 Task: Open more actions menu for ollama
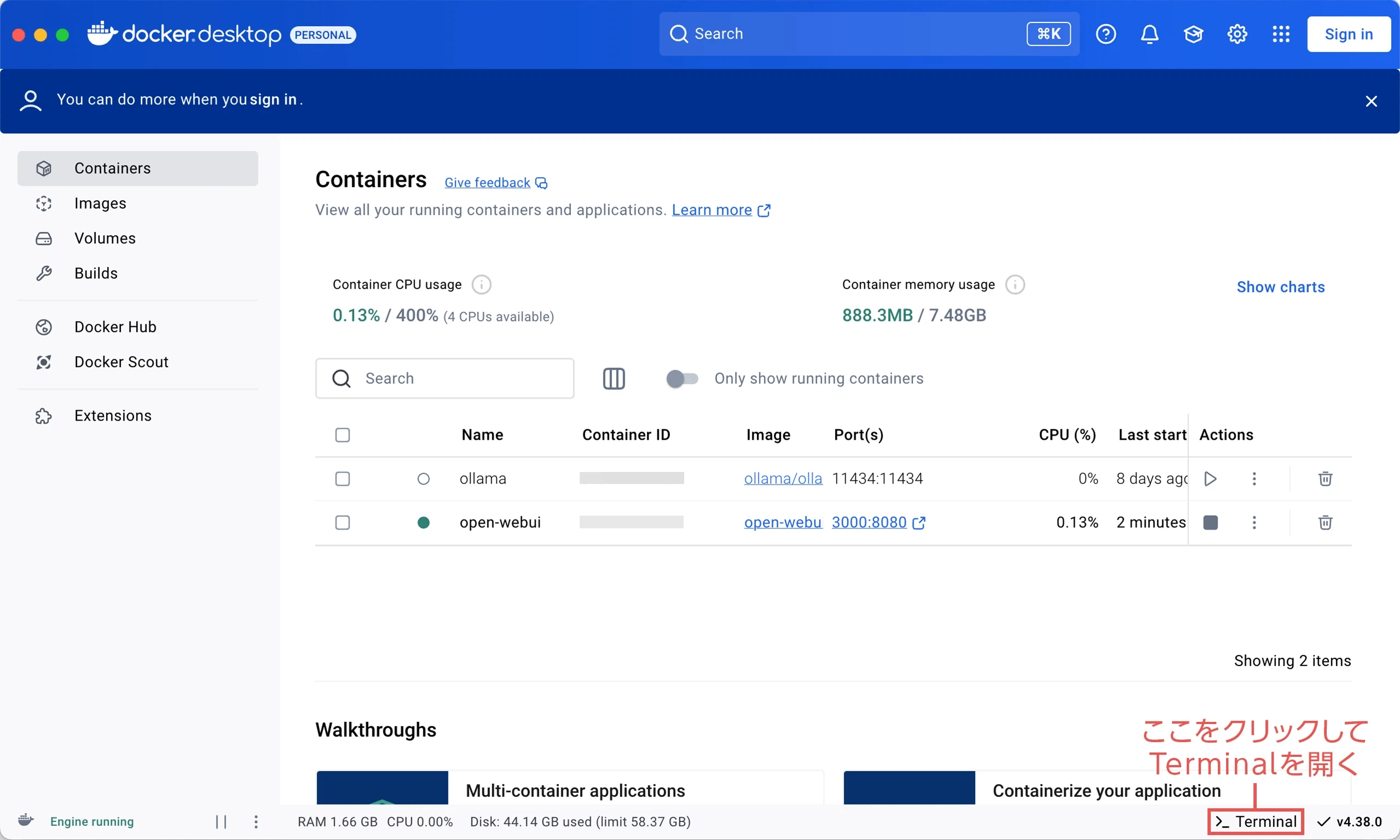click(x=1254, y=479)
